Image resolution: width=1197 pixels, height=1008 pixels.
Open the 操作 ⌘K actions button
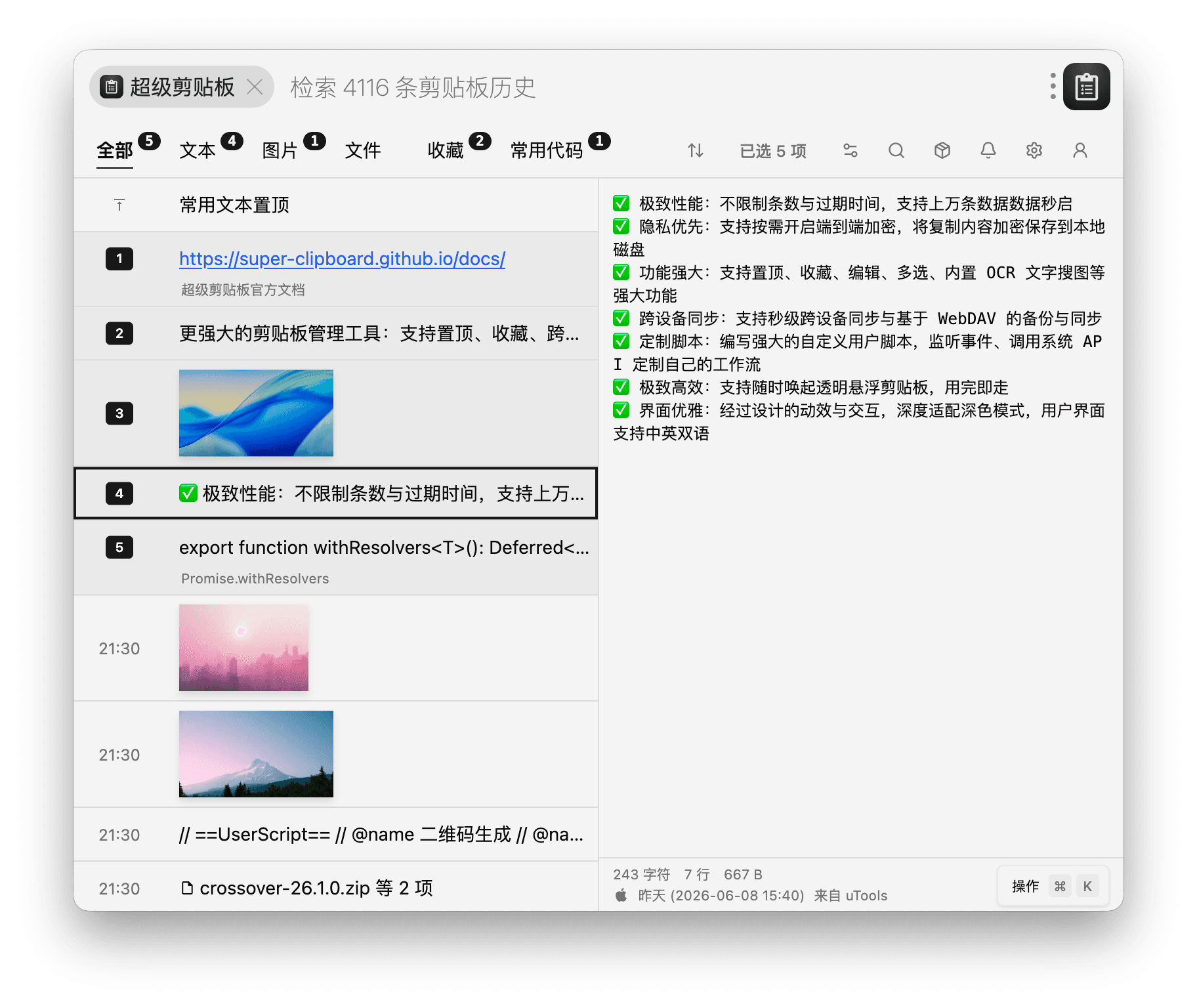pos(1053,887)
